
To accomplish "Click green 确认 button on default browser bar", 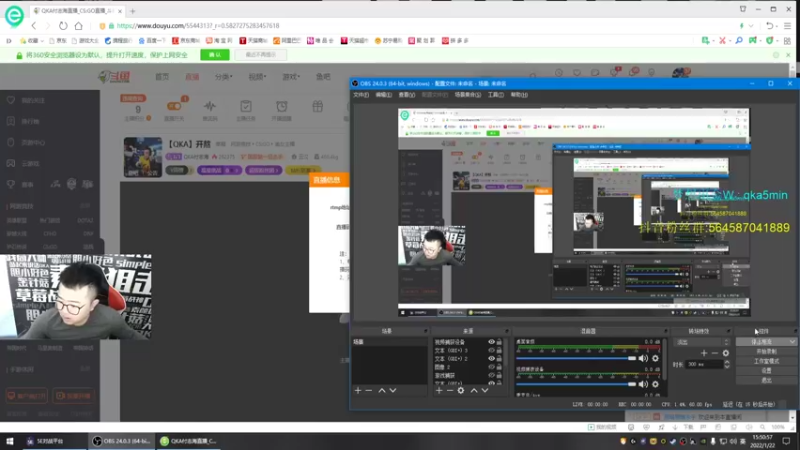I will pyautogui.click(x=215, y=55).
